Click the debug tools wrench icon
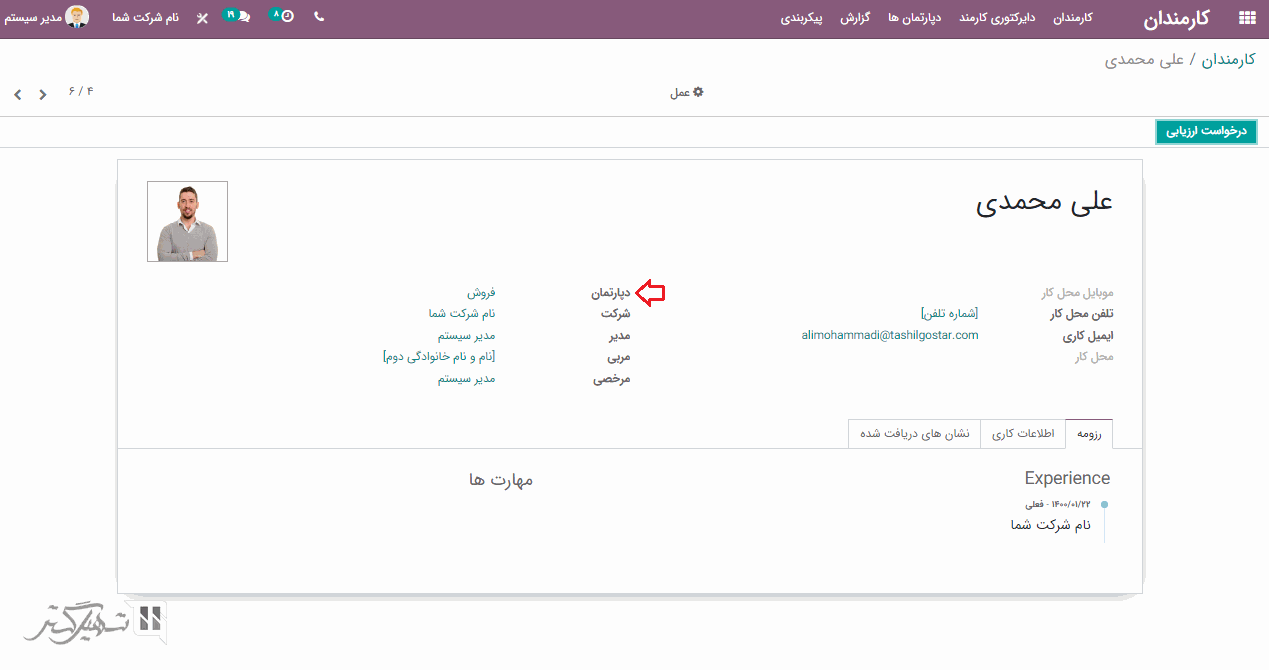 (x=202, y=18)
